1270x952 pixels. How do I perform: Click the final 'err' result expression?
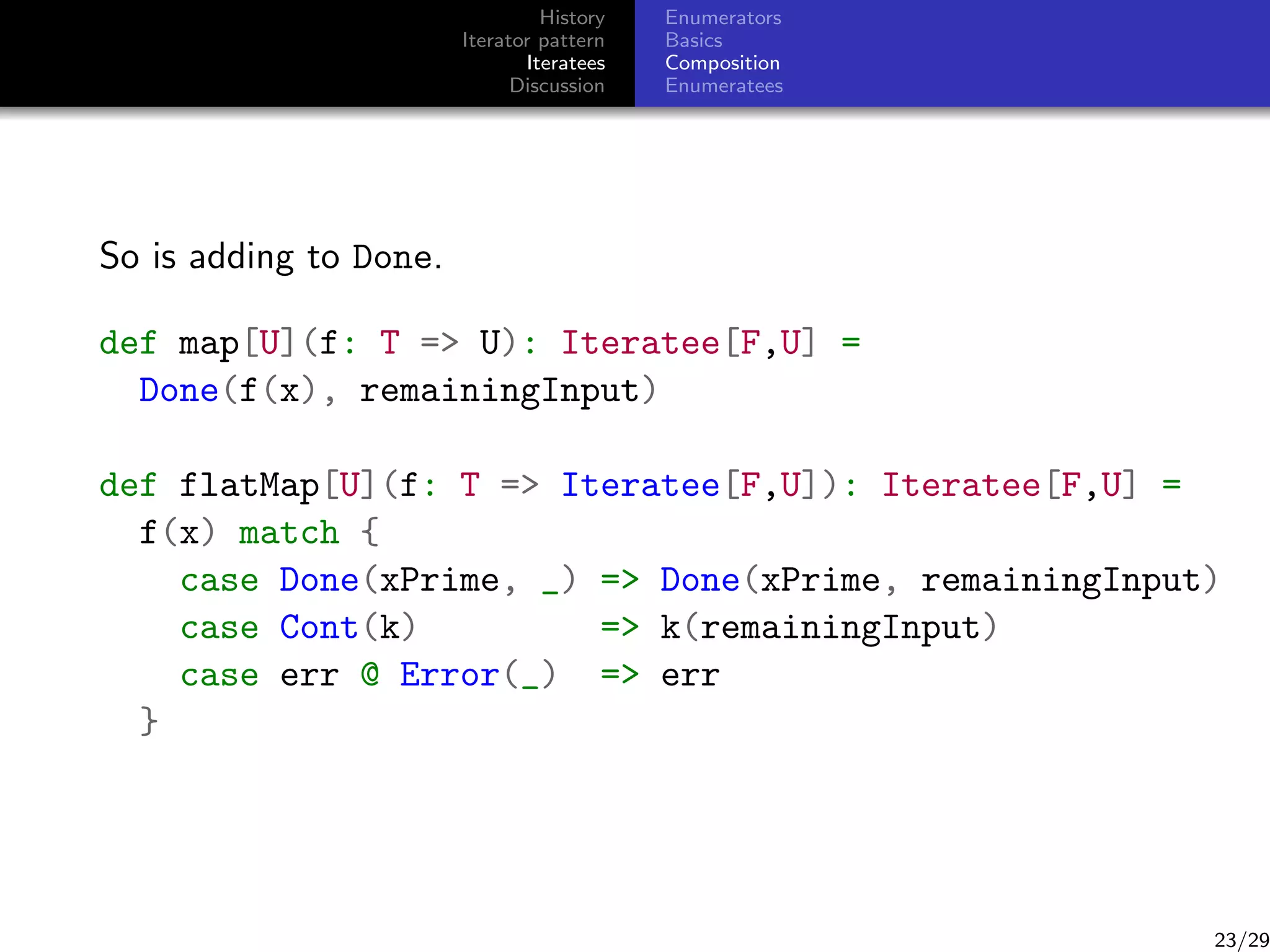click(x=690, y=676)
